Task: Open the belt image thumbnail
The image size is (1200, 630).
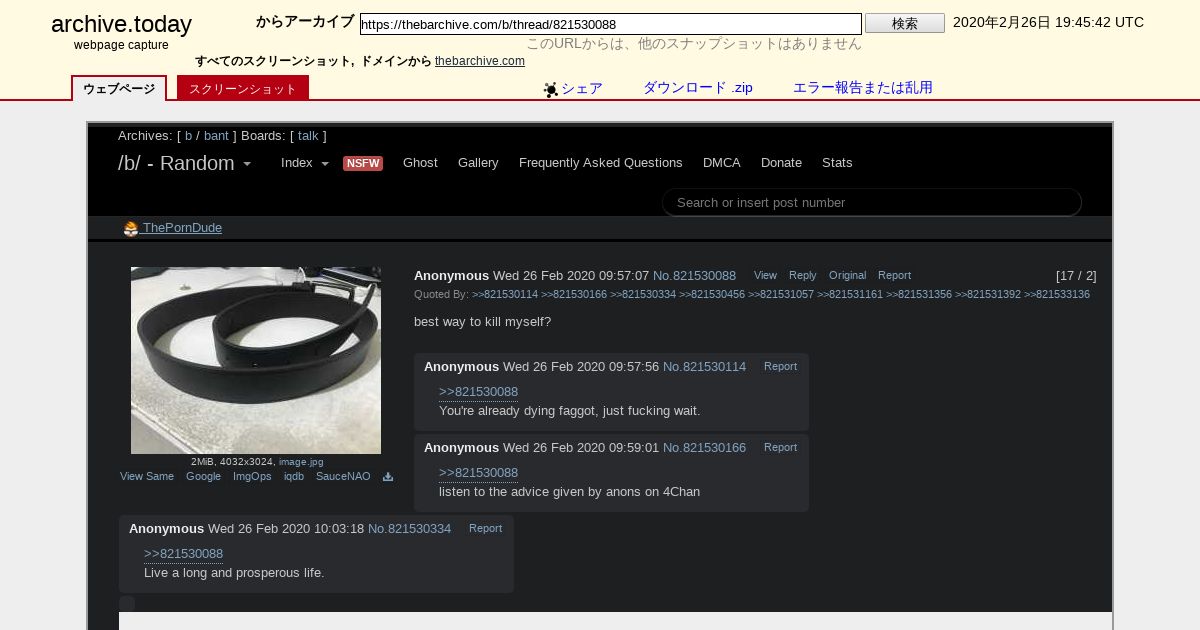Action: coord(256,360)
